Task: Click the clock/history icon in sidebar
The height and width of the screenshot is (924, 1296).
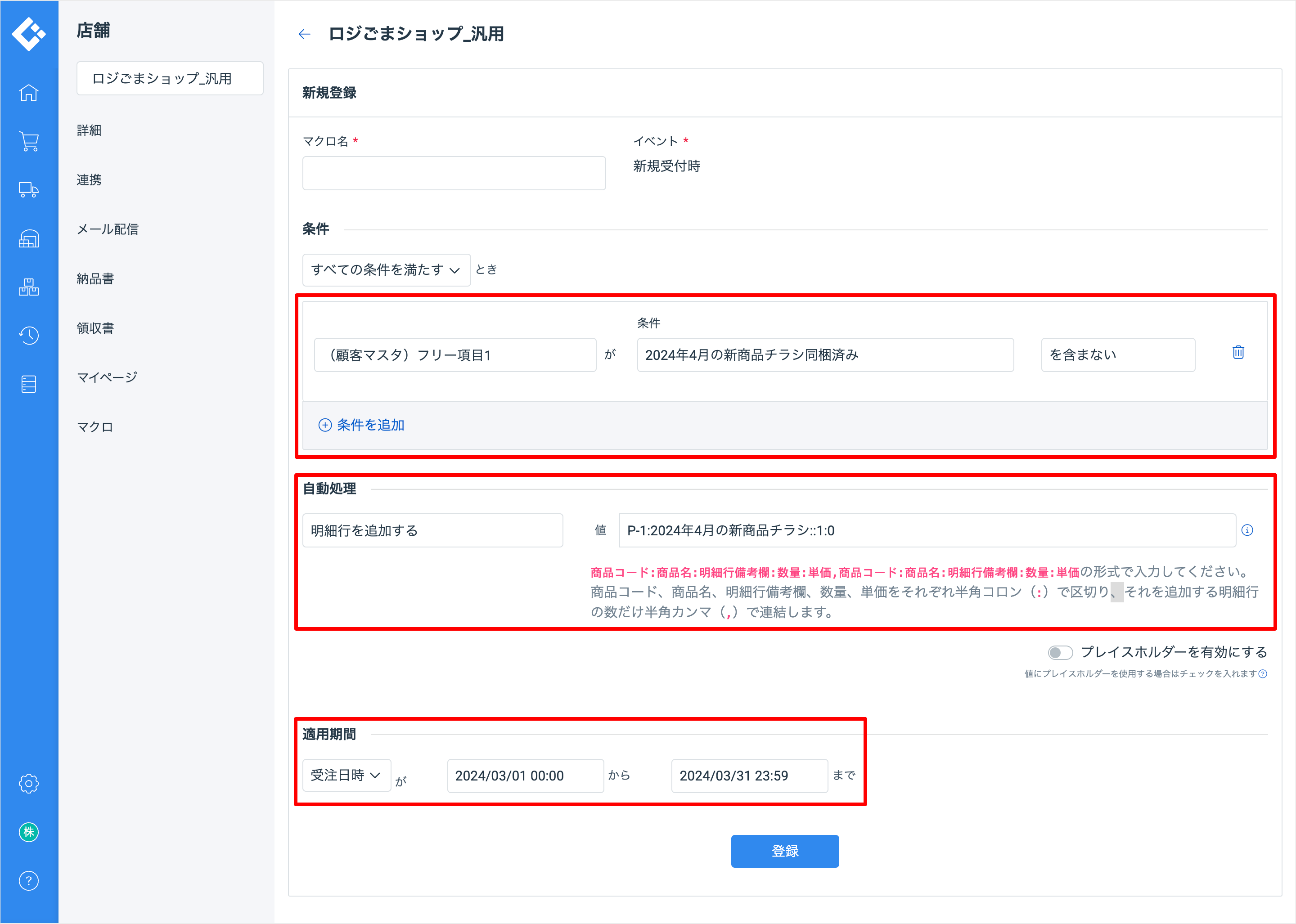Action: coord(27,335)
